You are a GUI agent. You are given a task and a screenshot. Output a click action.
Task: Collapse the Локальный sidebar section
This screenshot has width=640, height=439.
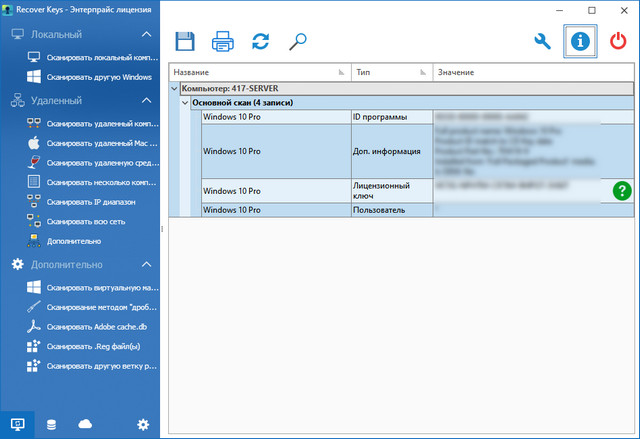pyautogui.click(x=146, y=35)
